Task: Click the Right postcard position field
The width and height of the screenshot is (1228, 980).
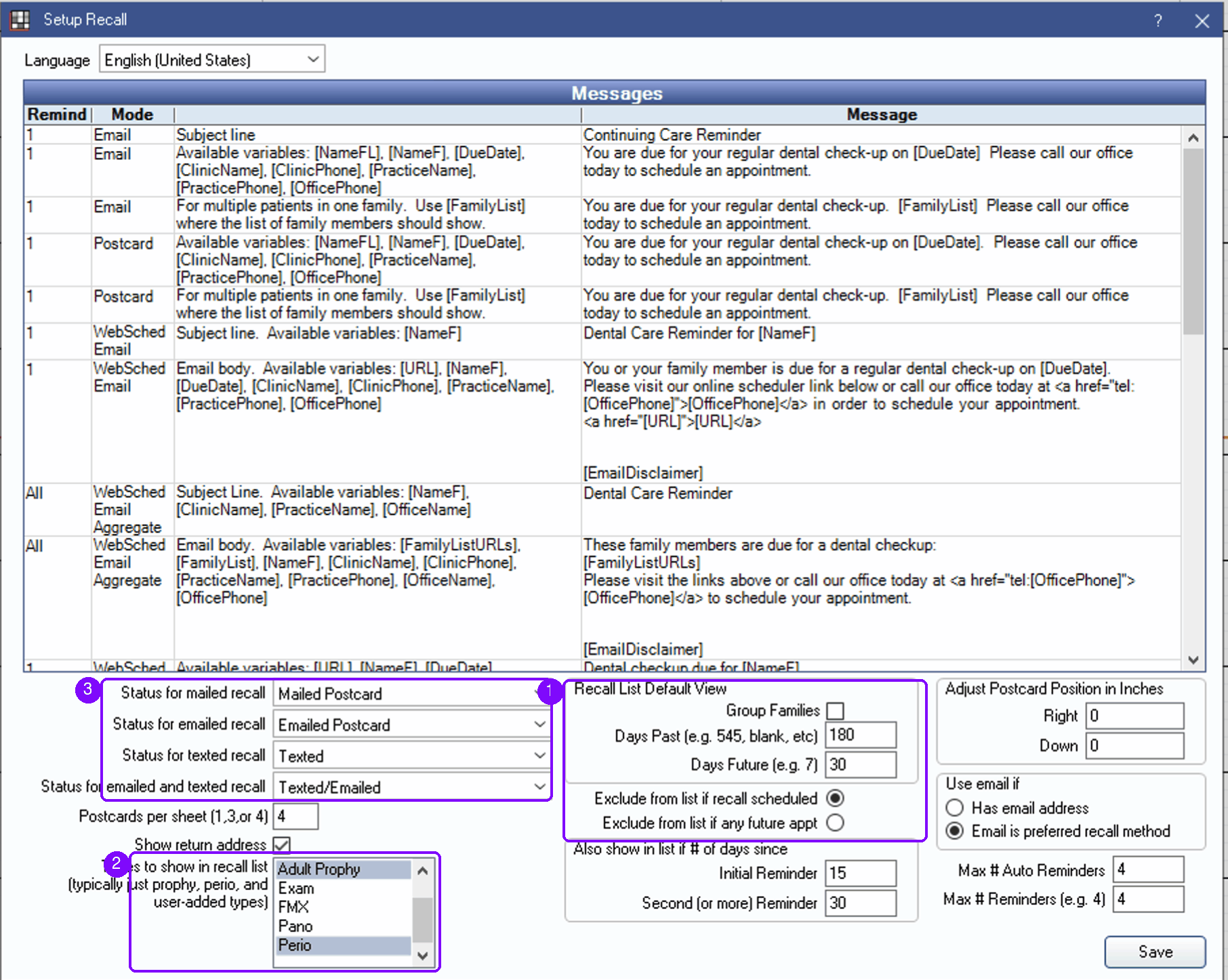Action: (1135, 716)
